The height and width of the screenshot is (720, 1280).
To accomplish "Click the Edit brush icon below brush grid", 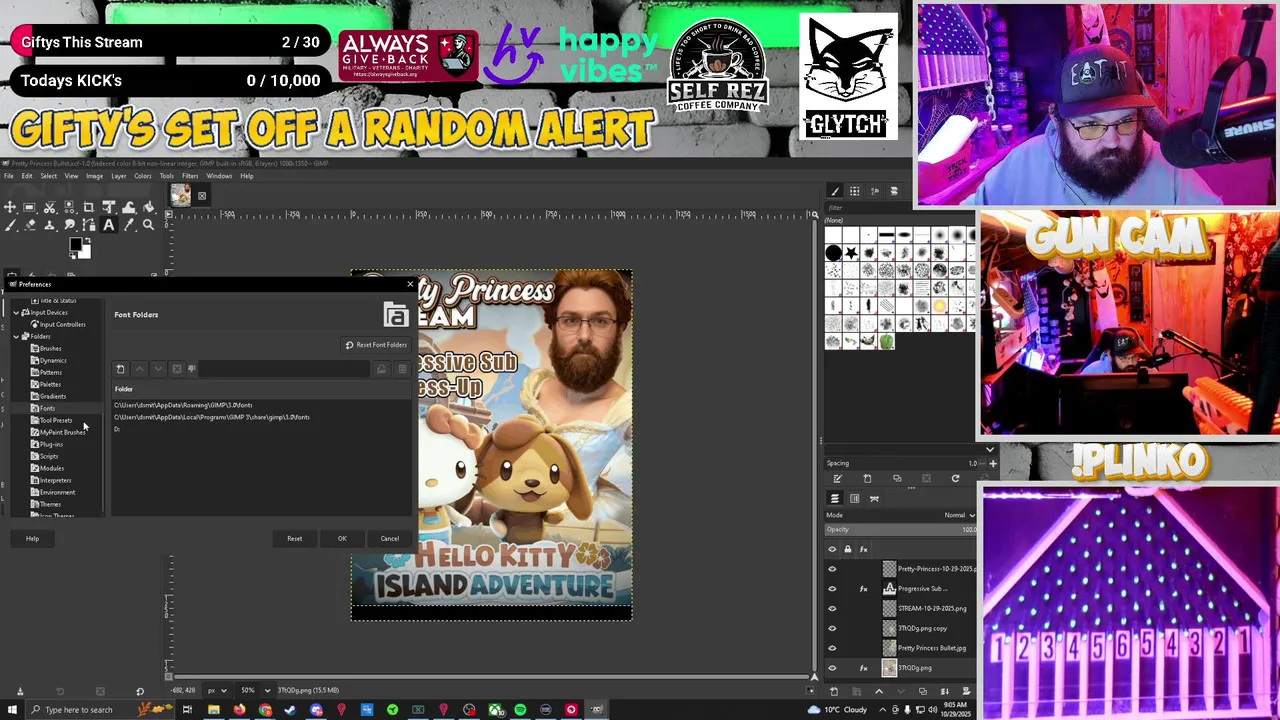I will coord(838,478).
